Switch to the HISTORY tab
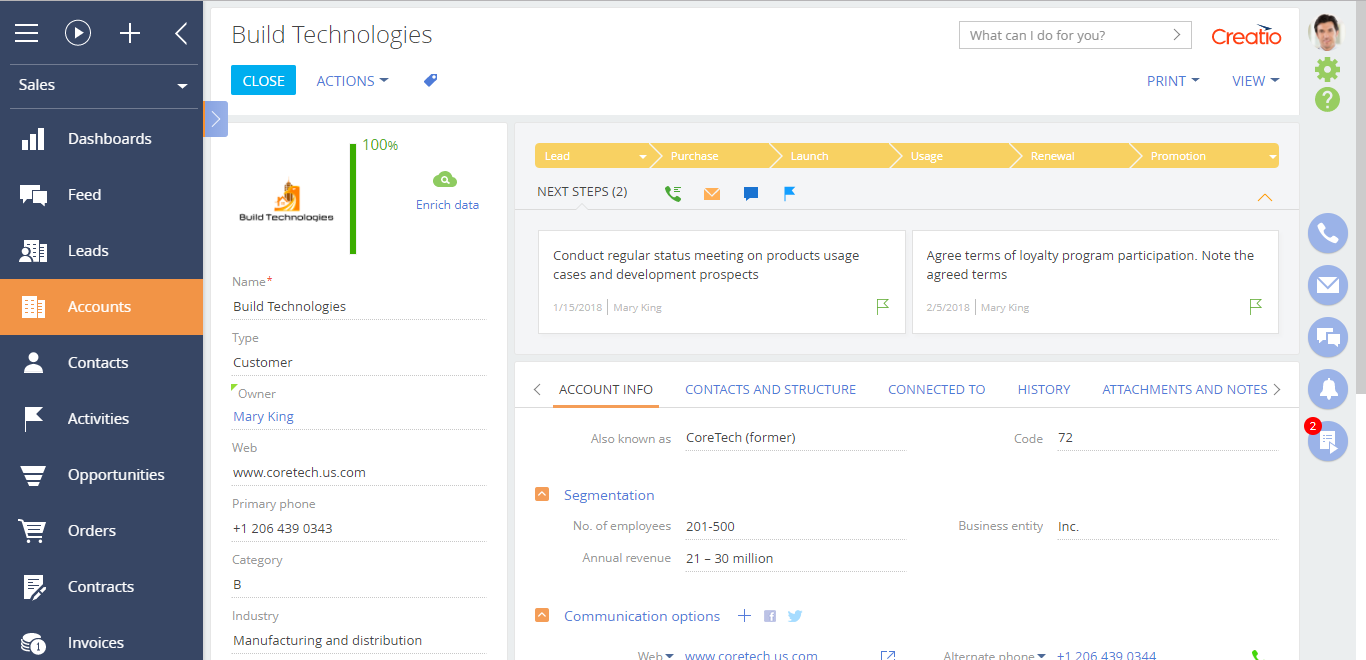Image resolution: width=1366 pixels, height=660 pixels. pyautogui.click(x=1044, y=390)
